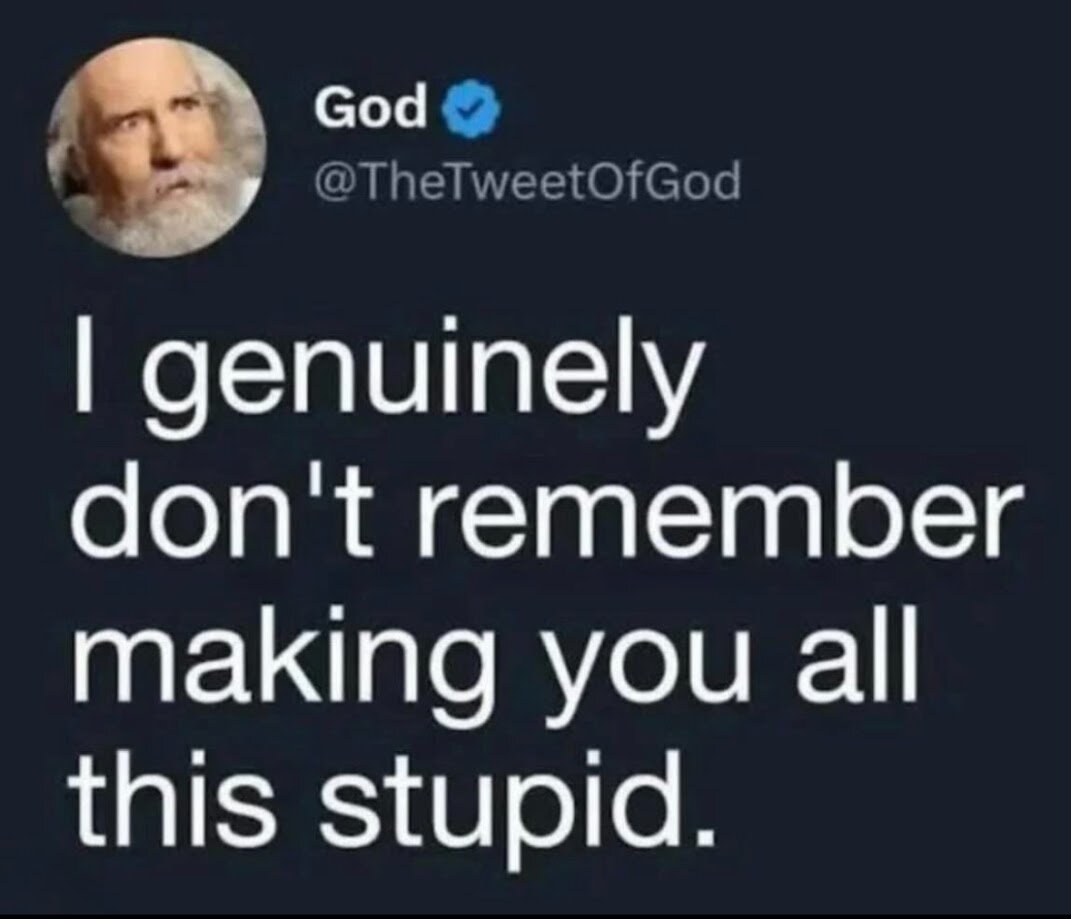Visit the @TheTweetOfGod handle link
The width and height of the screenshot is (1071, 919).
[x=527, y=182]
